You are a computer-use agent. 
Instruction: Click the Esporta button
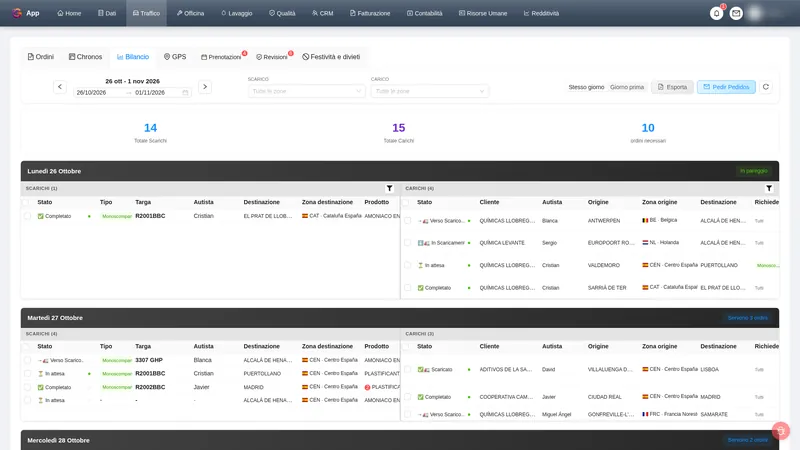click(672, 87)
